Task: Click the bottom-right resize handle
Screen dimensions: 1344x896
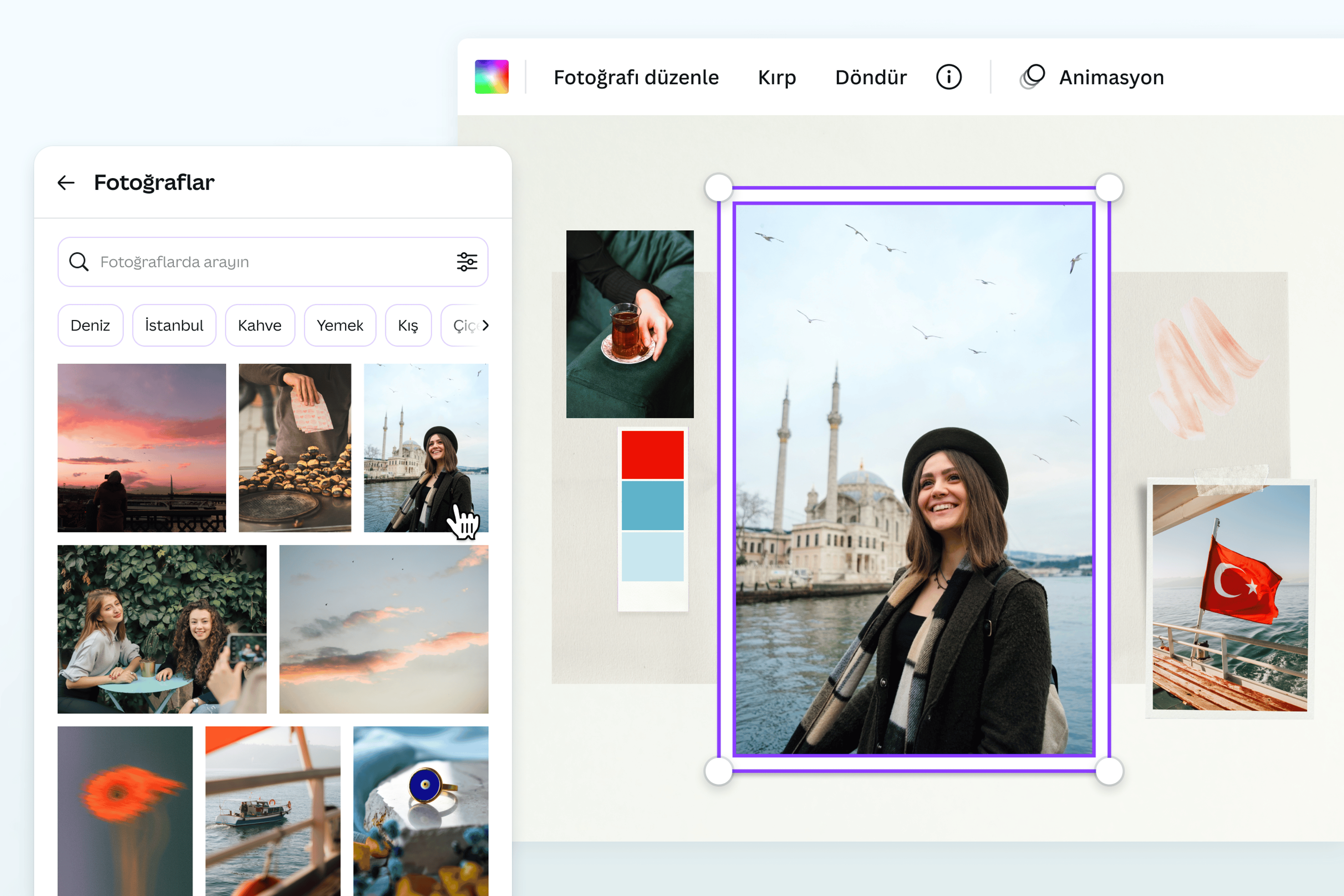Action: pos(1110,771)
